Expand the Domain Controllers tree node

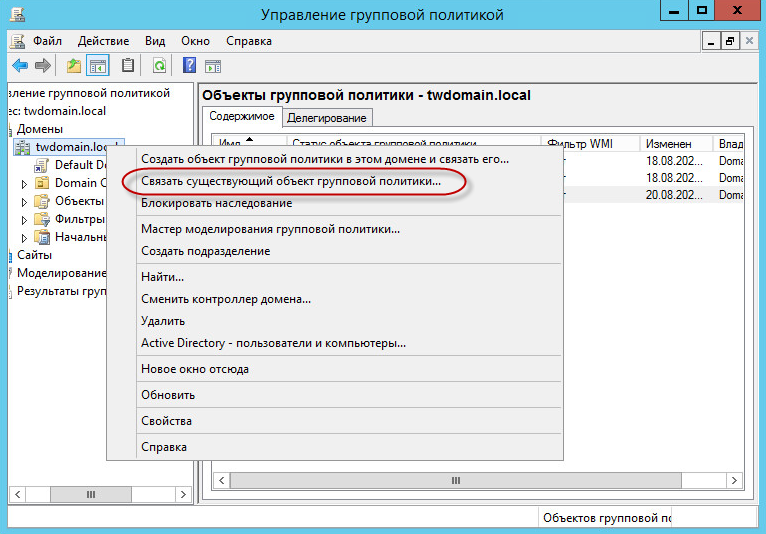(25, 184)
